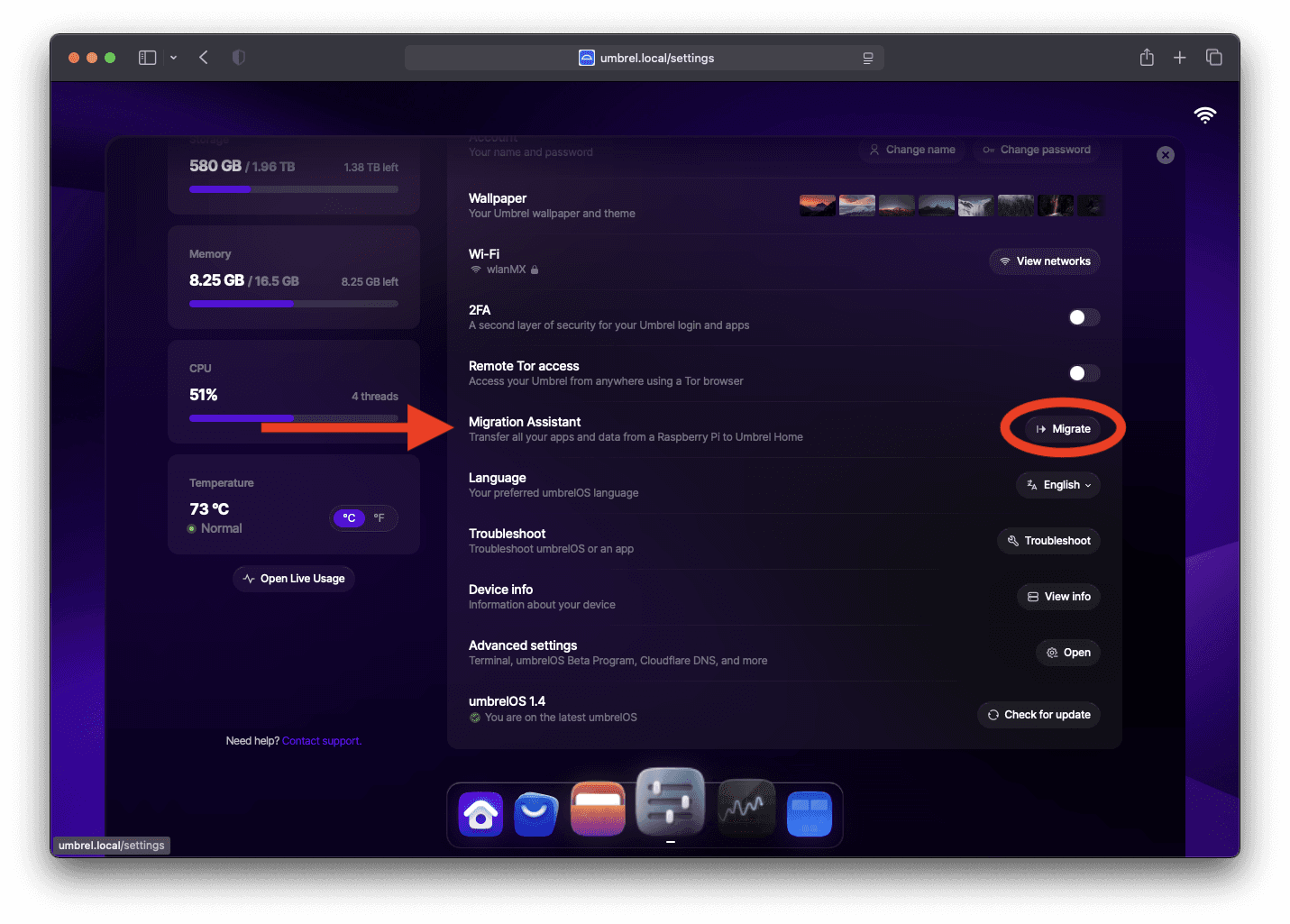This screenshot has height=924, width=1290.
Task: Open the Live Usage graph dock icon
Action: coord(746,809)
